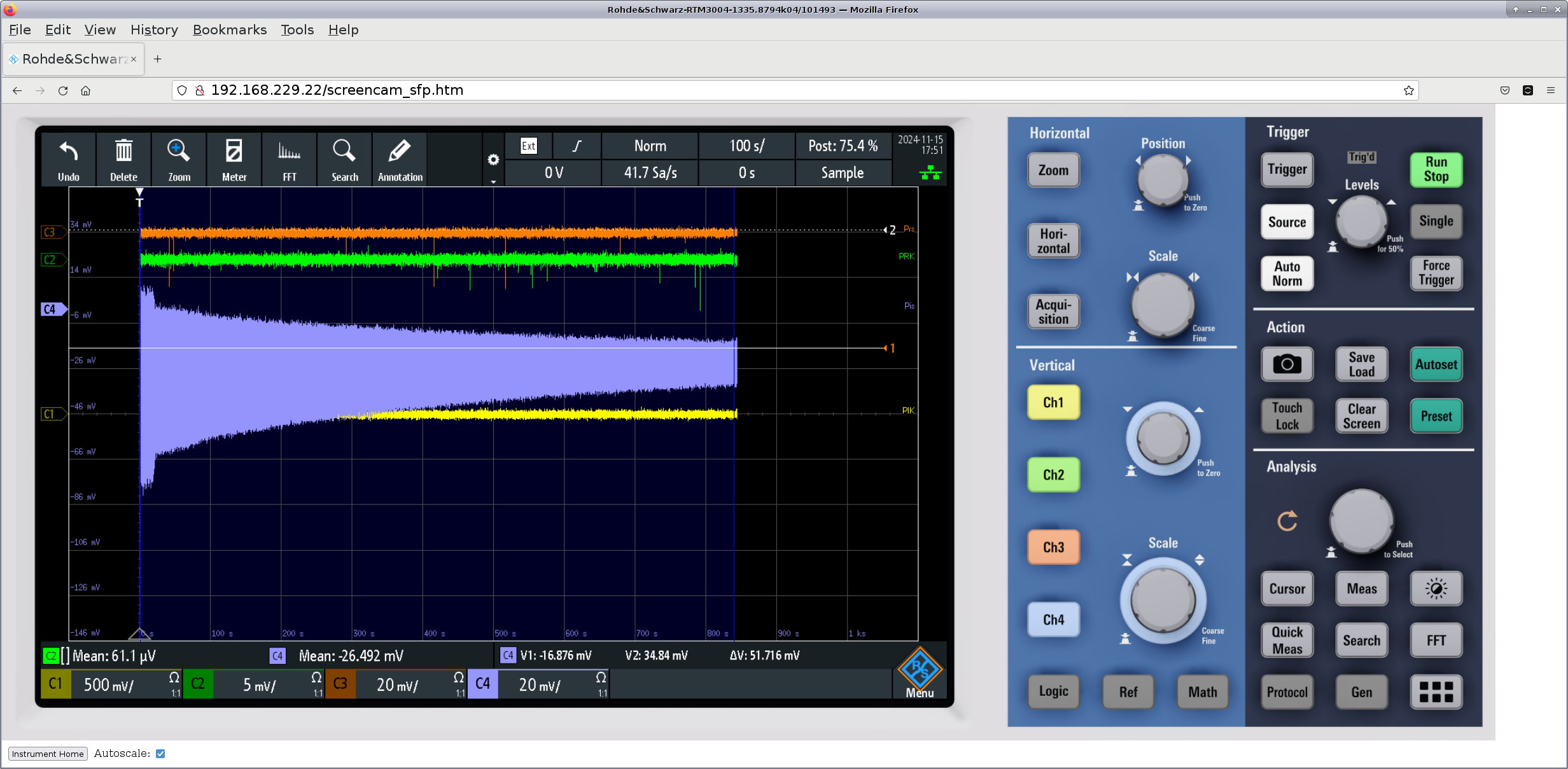
Task: Open FFT from the scope toolbar
Action: click(289, 159)
